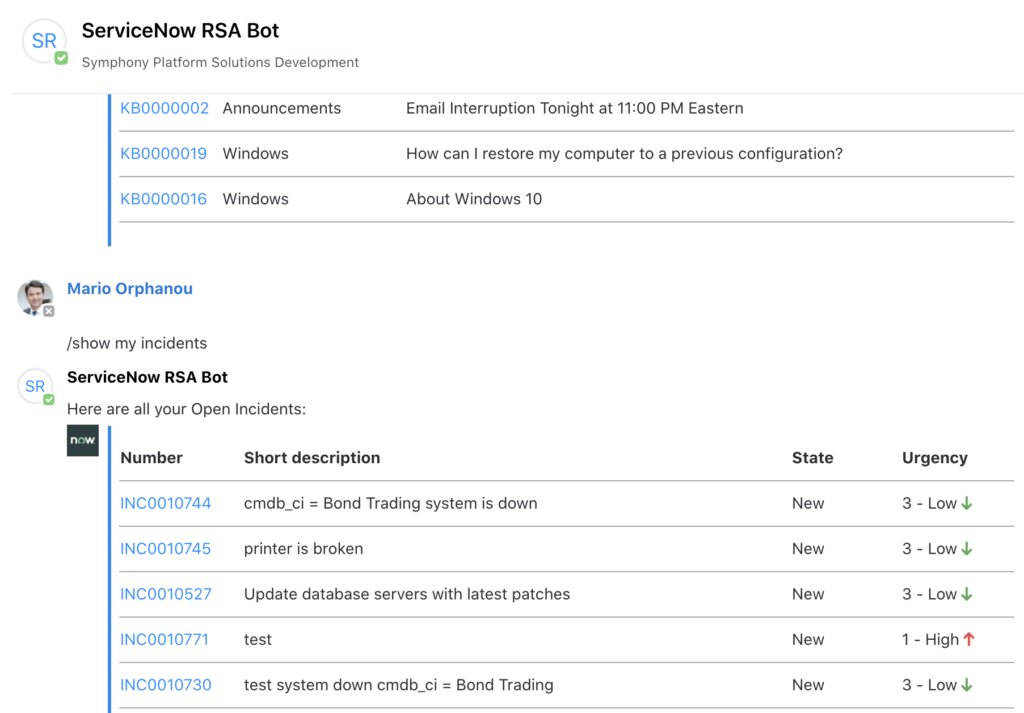Click 'Update database servers with latest patches'
Screen dimensions: 1024x713
point(407,594)
